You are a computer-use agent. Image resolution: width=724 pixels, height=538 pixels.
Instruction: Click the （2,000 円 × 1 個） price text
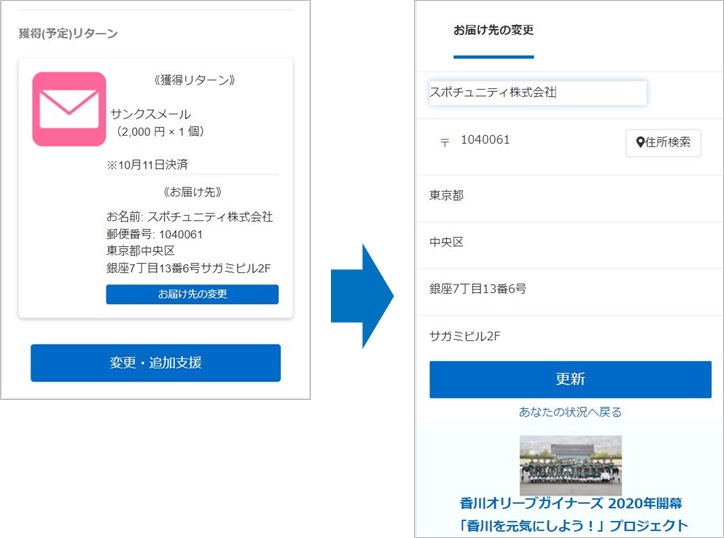point(160,132)
